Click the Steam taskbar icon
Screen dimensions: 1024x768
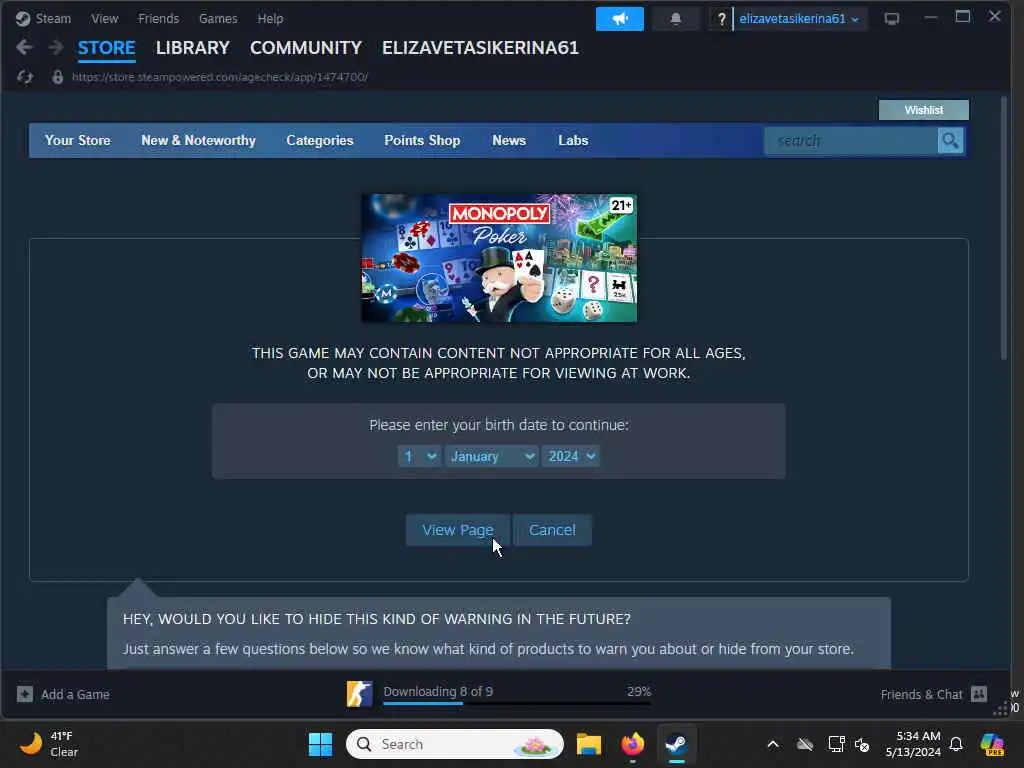pyautogui.click(x=677, y=744)
